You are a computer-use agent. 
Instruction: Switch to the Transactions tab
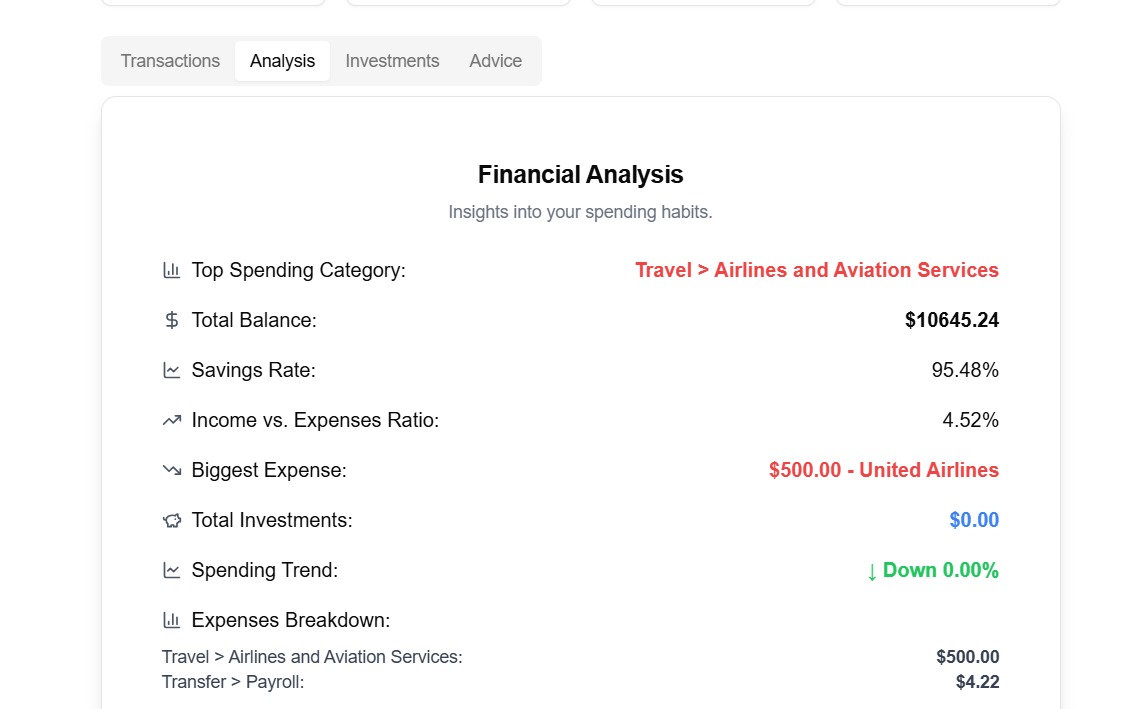tap(170, 61)
